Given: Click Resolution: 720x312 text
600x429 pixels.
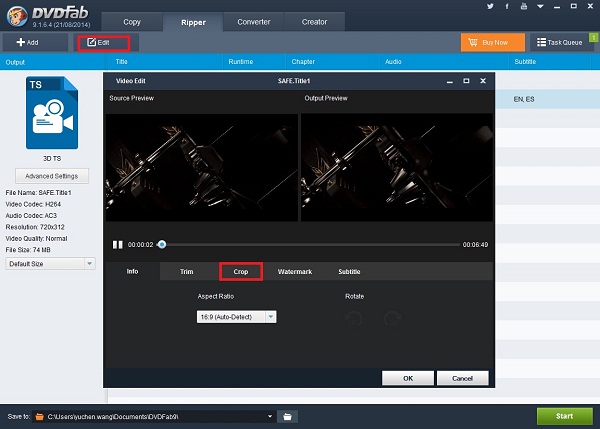Looking at the screenshot, I should click(35, 227).
